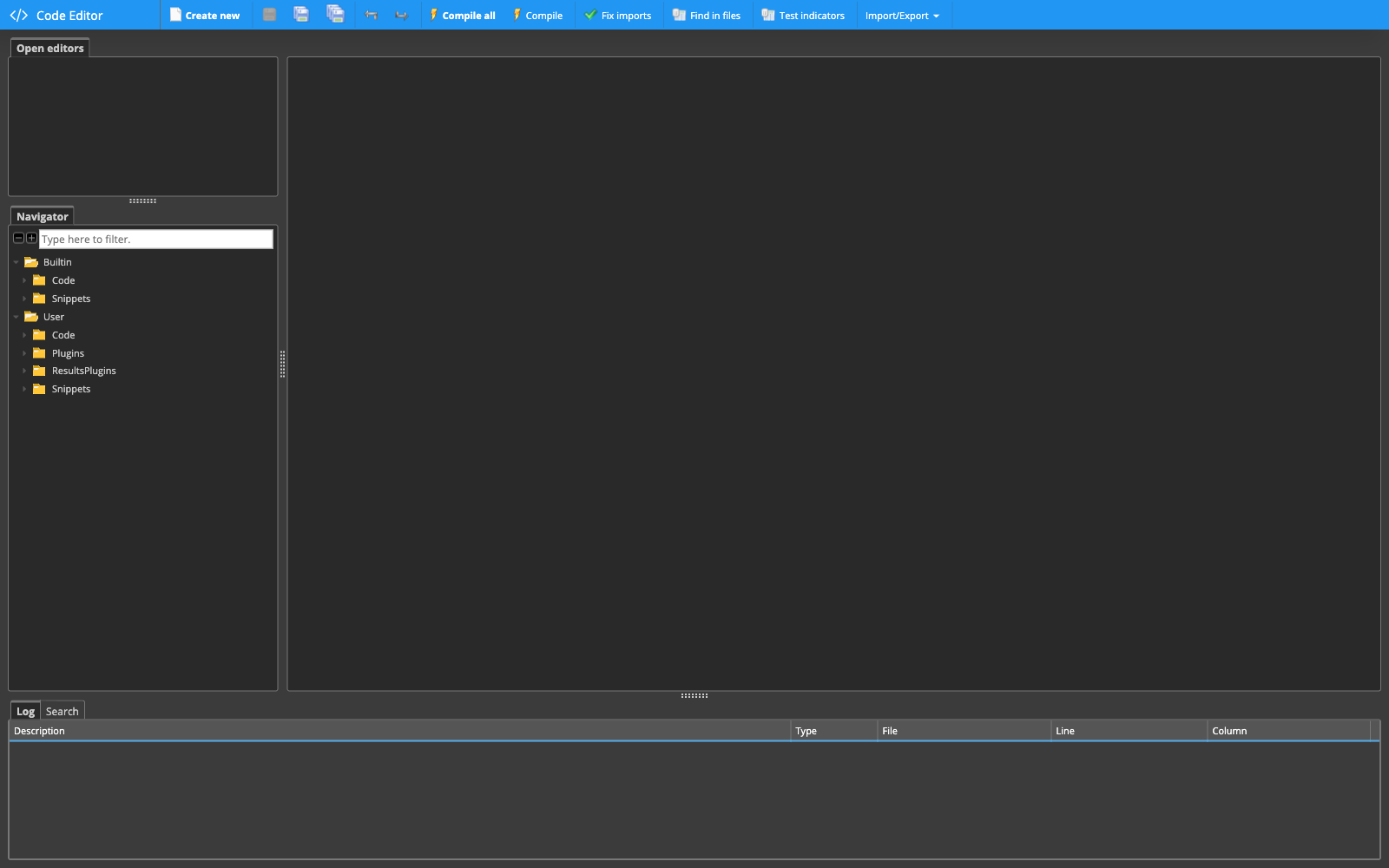Click the splitter handle above the Log panel

click(694, 695)
